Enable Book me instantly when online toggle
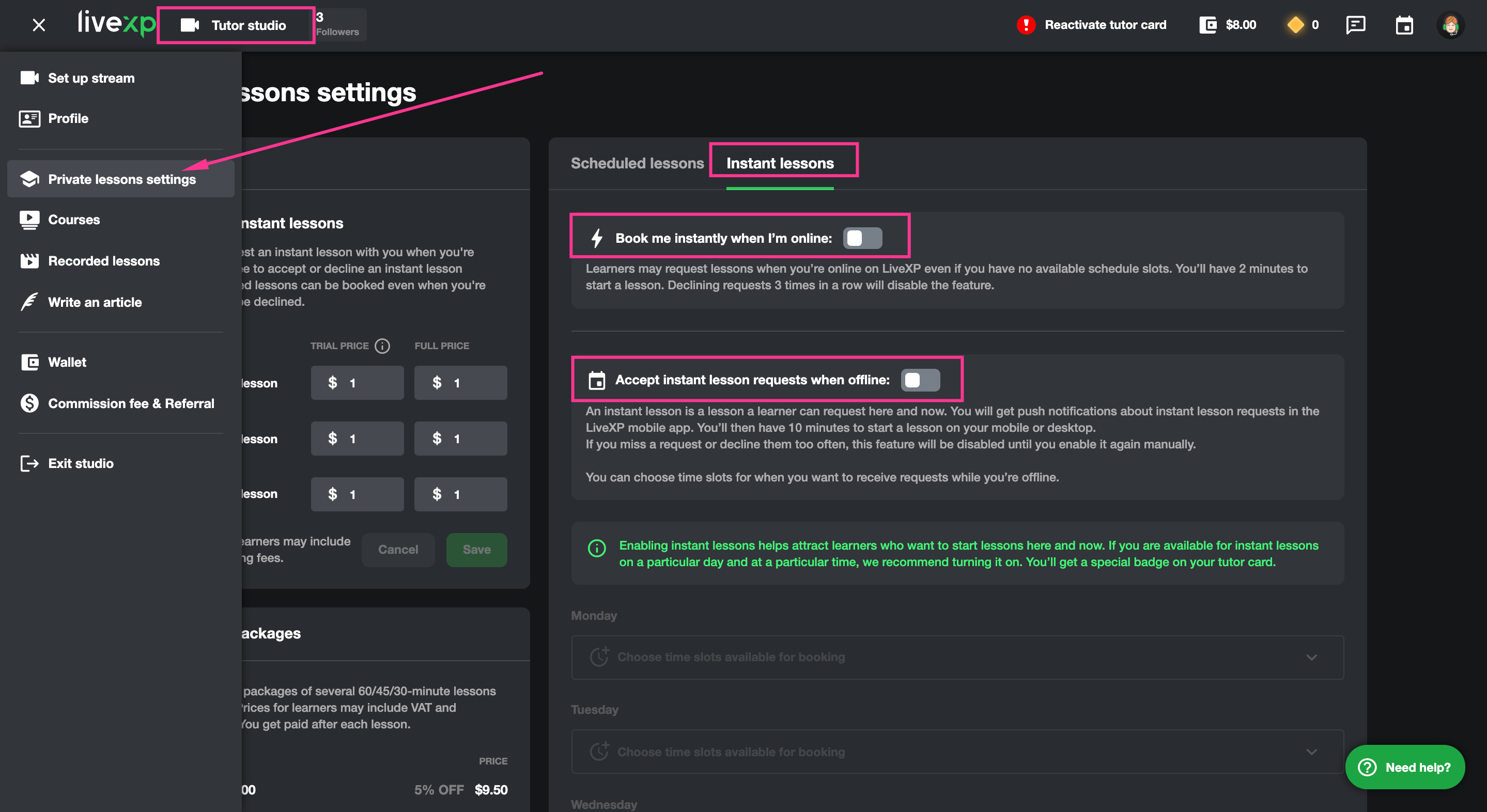The image size is (1487, 812). [862, 238]
